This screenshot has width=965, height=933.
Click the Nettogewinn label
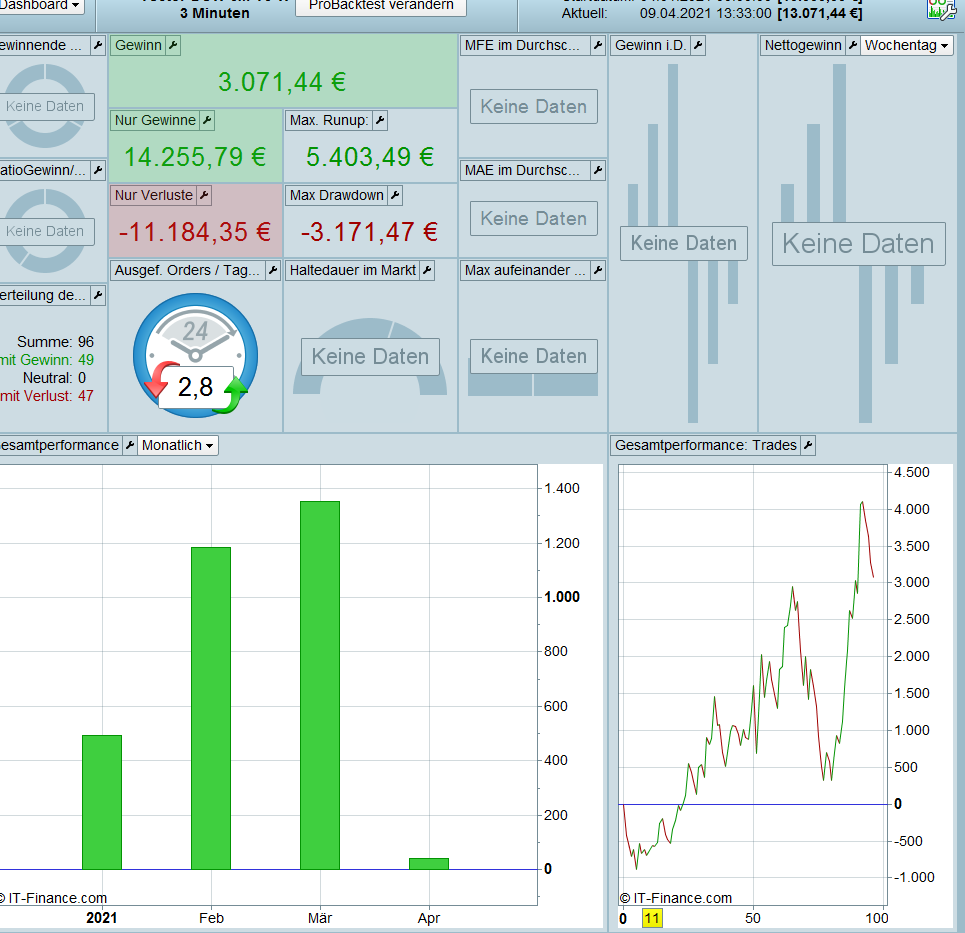point(803,46)
